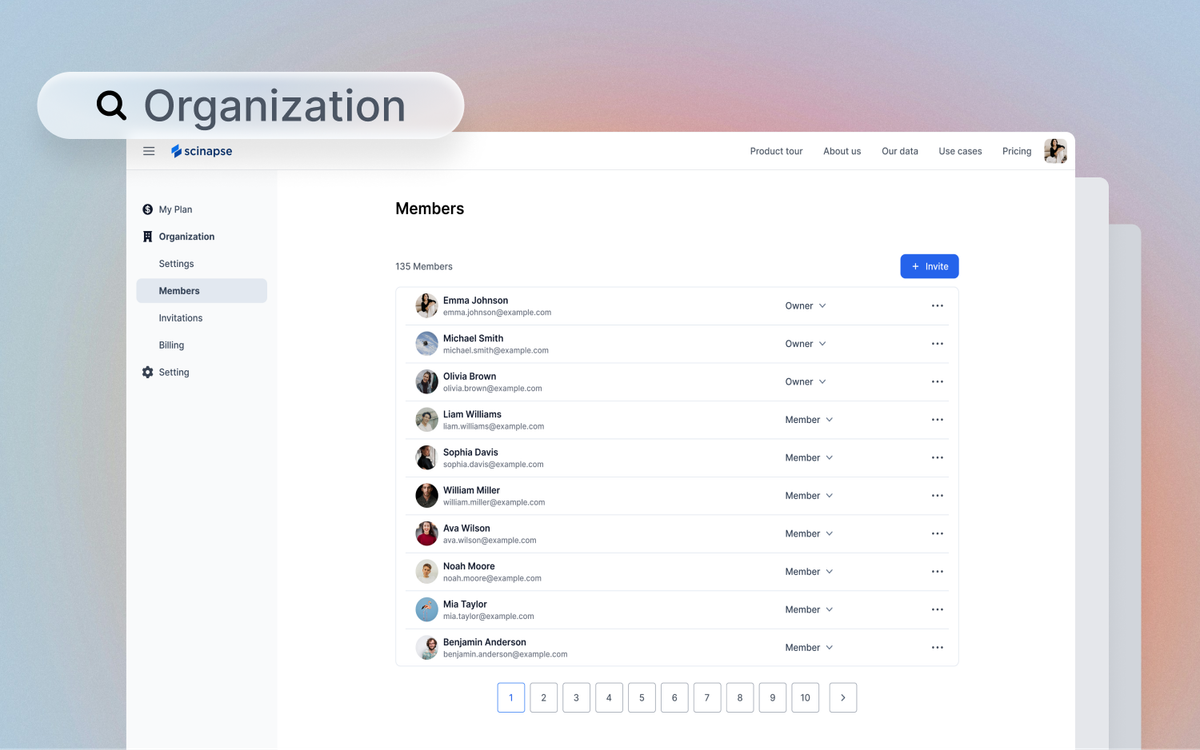
Task: Expand Benjamin Anderson's role selector
Action: point(808,647)
